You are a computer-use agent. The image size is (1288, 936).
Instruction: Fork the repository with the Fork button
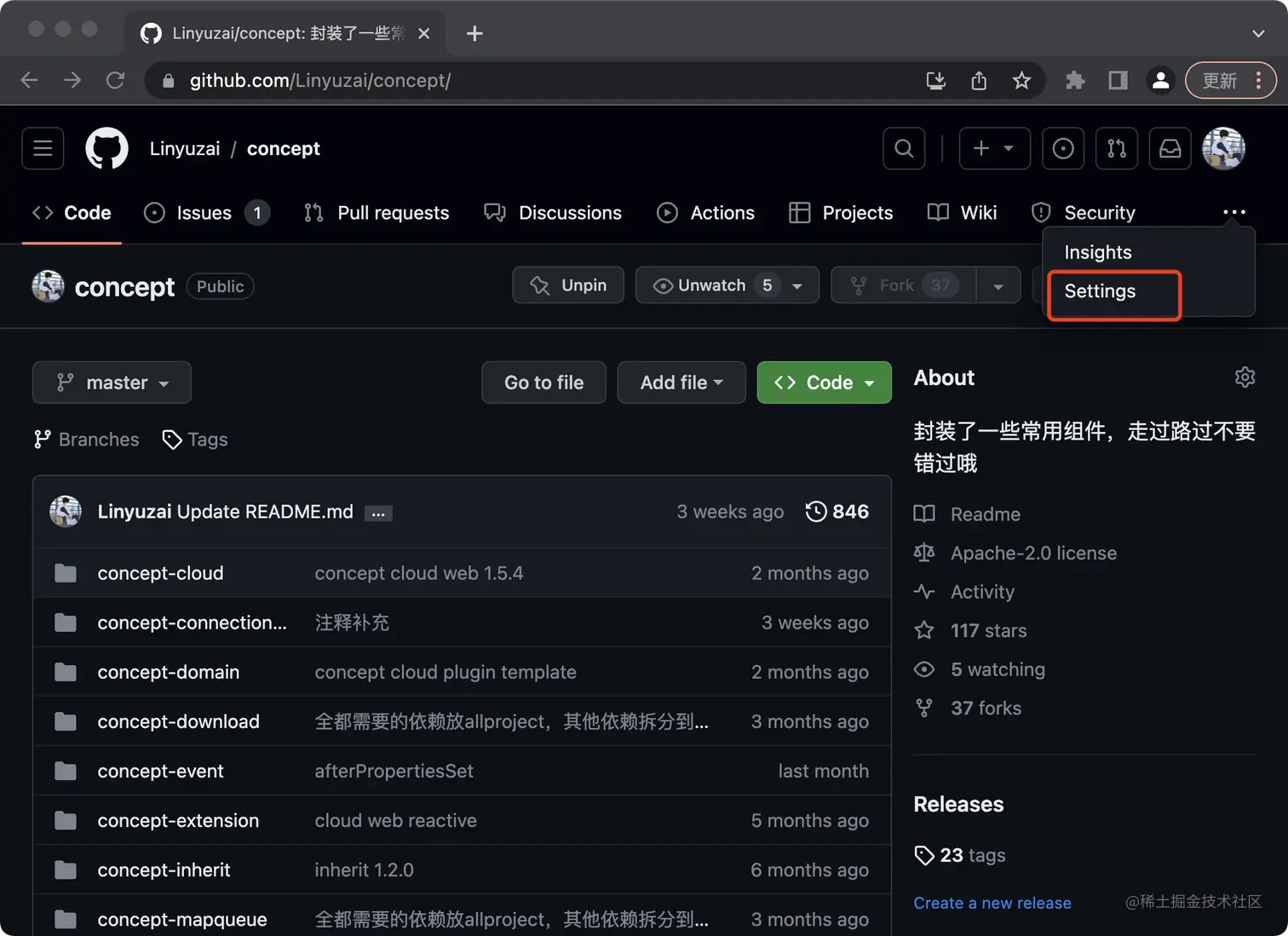904,285
